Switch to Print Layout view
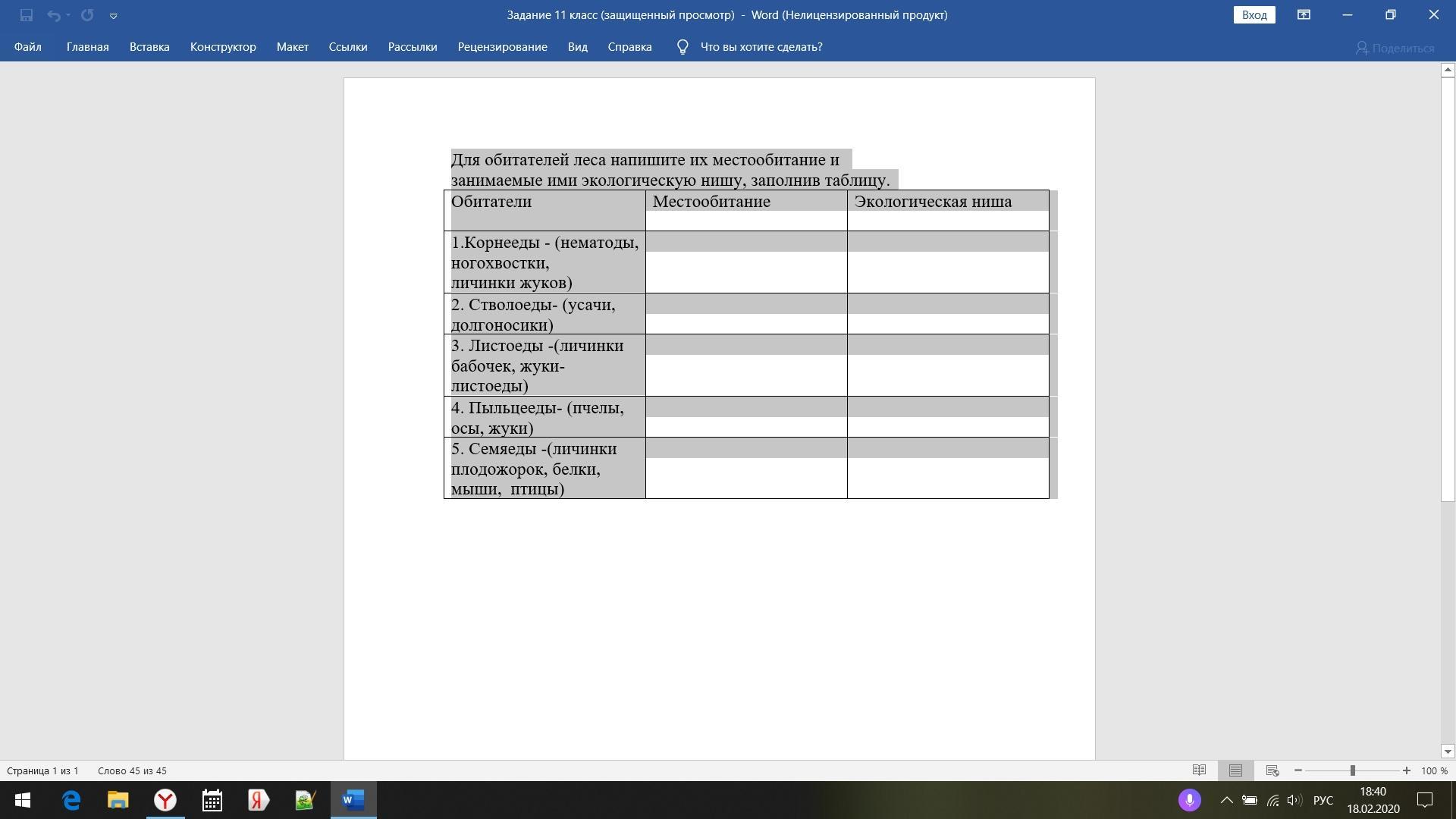Screen dimensions: 1456x819 1235,770
